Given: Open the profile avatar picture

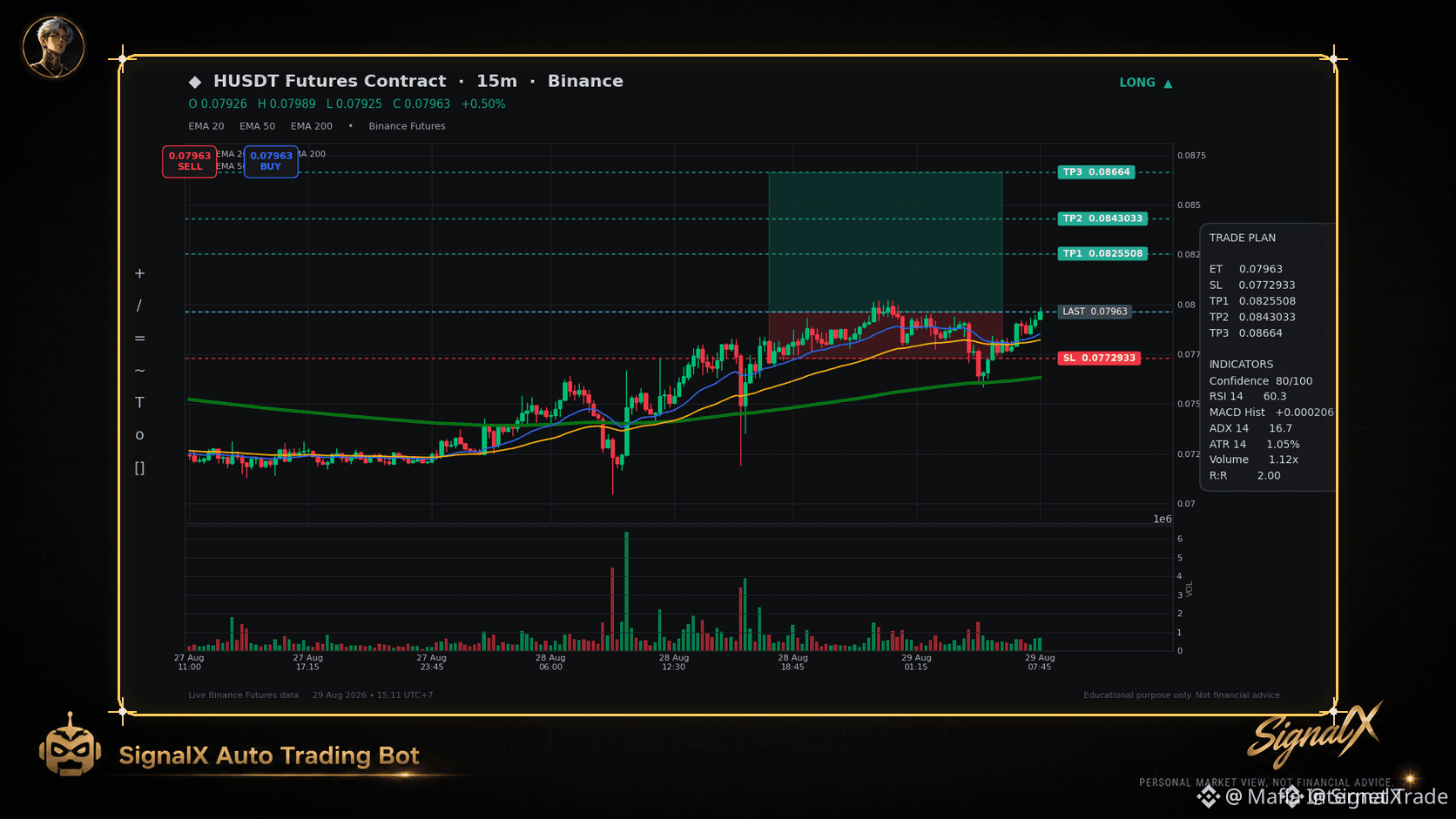Looking at the screenshot, I should tap(53, 46).
